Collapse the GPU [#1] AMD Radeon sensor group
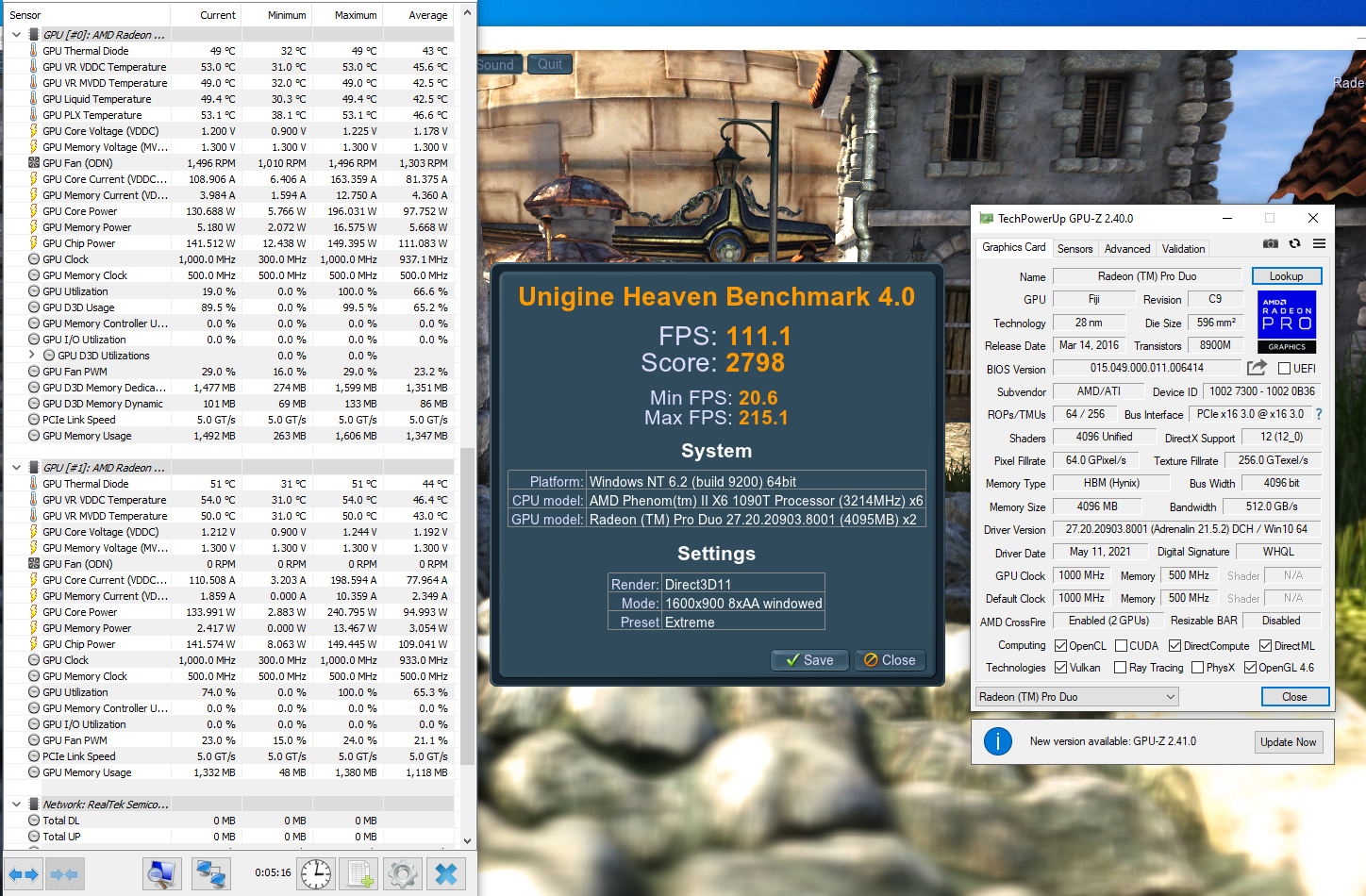This screenshot has width=1366, height=896. (x=16, y=468)
